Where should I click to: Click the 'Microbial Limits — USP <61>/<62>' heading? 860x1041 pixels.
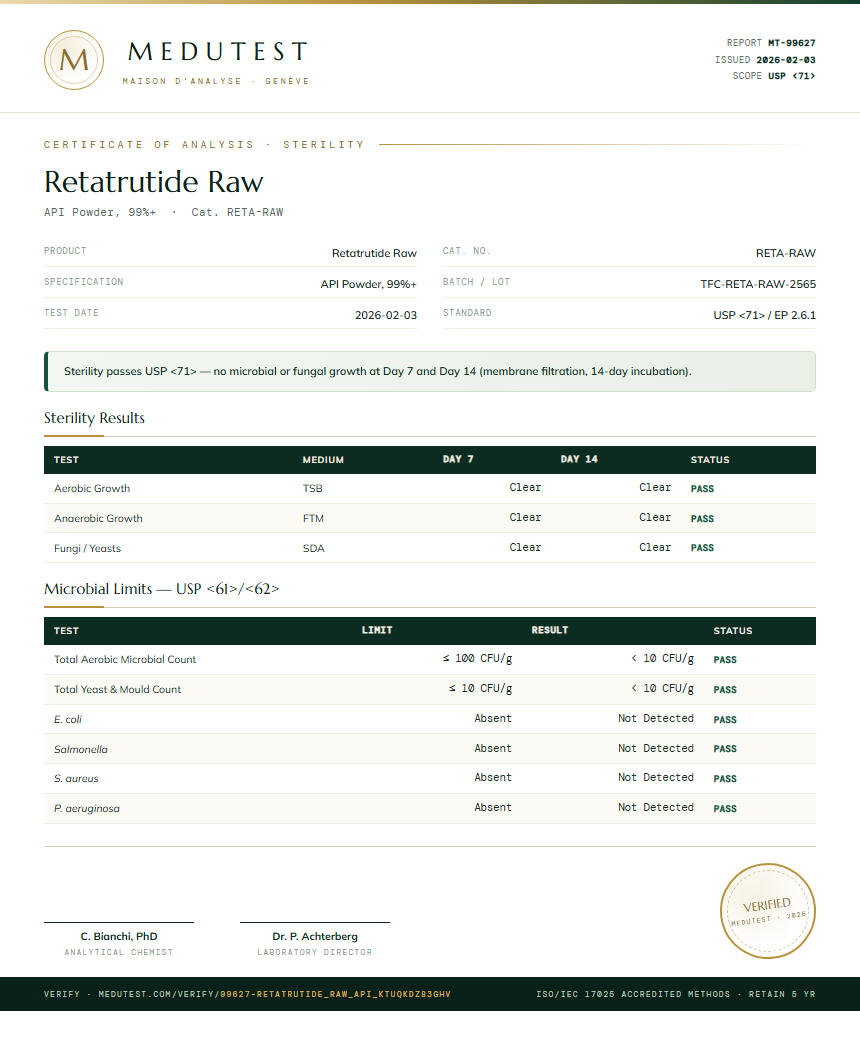(161, 589)
